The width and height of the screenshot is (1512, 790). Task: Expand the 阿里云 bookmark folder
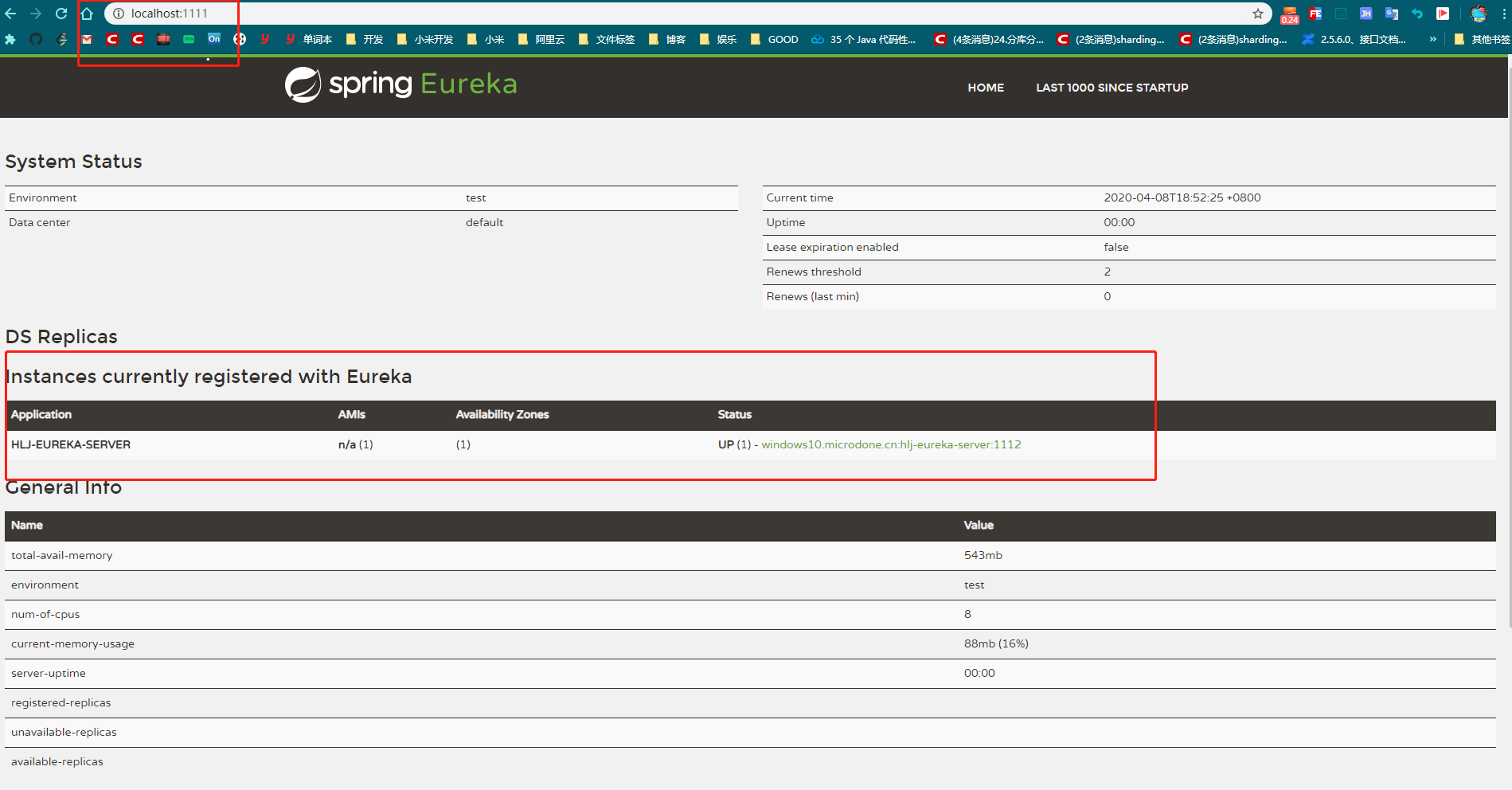541,39
